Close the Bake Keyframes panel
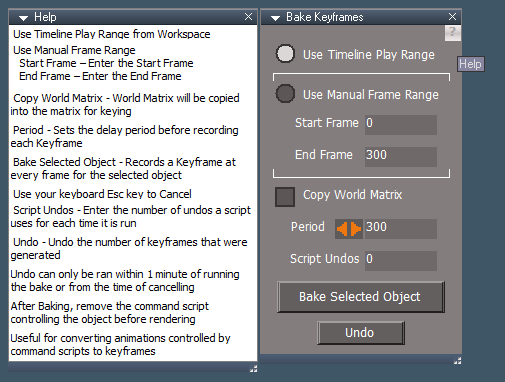Viewport: 505px width, 382px height. (x=452, y=17)
